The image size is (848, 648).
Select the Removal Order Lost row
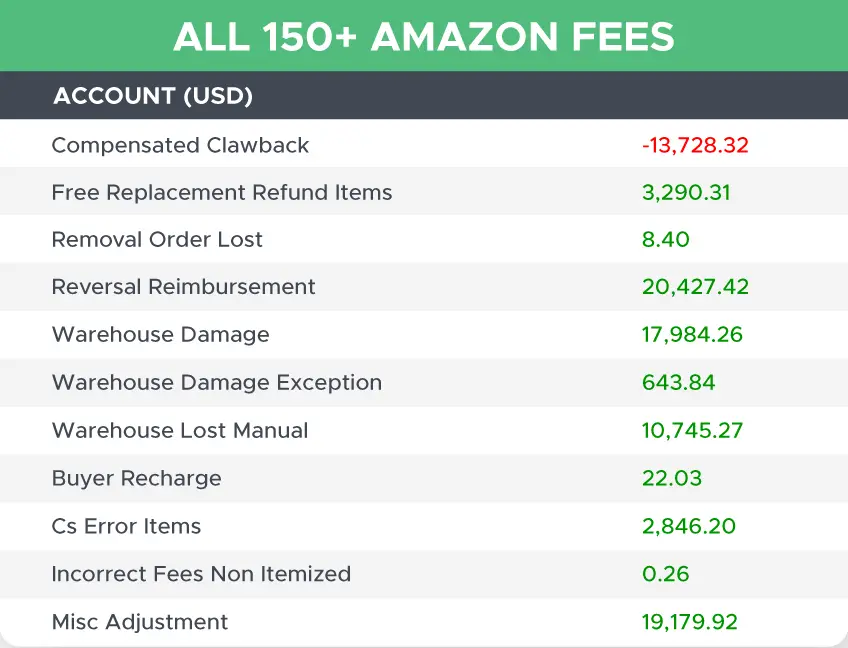[157, 240]
